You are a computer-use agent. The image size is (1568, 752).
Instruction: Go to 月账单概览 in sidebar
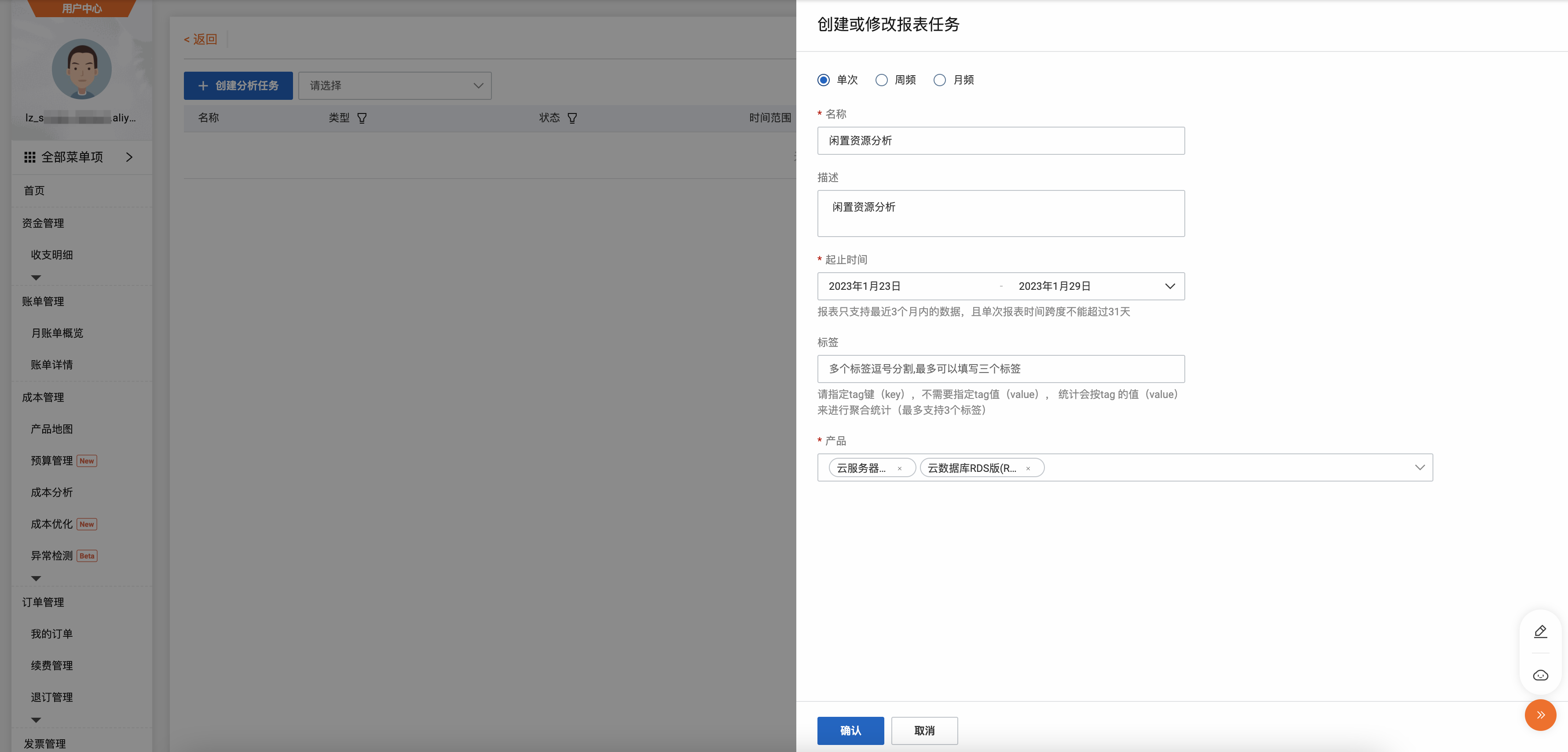pos(57,333)
